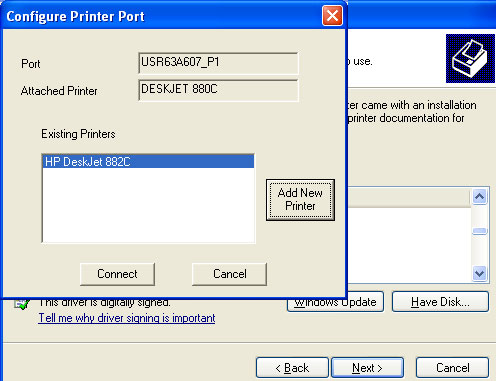Click the printer wizard icon
496x381 pixels.
[x=470, y=58]
